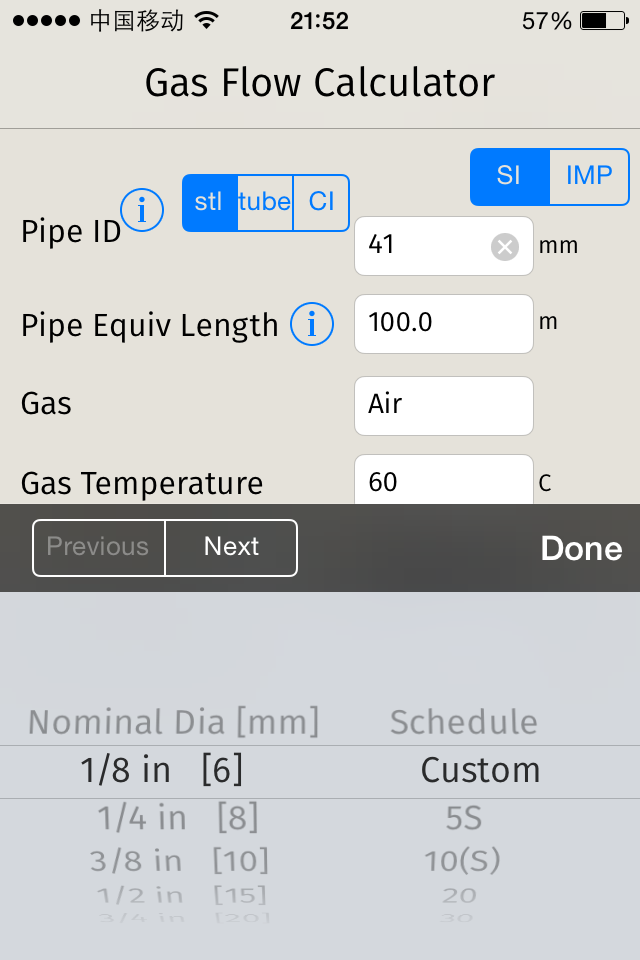Switch units to IMP
This screenshot has height=960, width=640.
[589, 176]
